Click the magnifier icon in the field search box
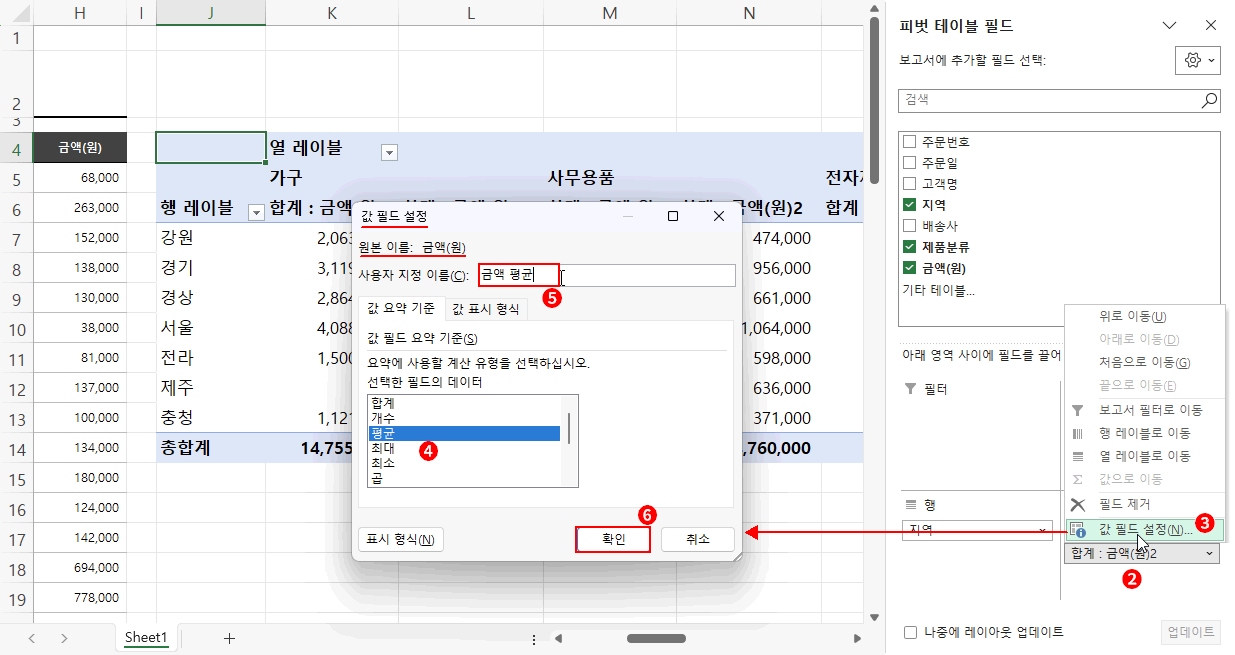Viewport: 1235px width, 655px height. click(x=1208, y=100)
